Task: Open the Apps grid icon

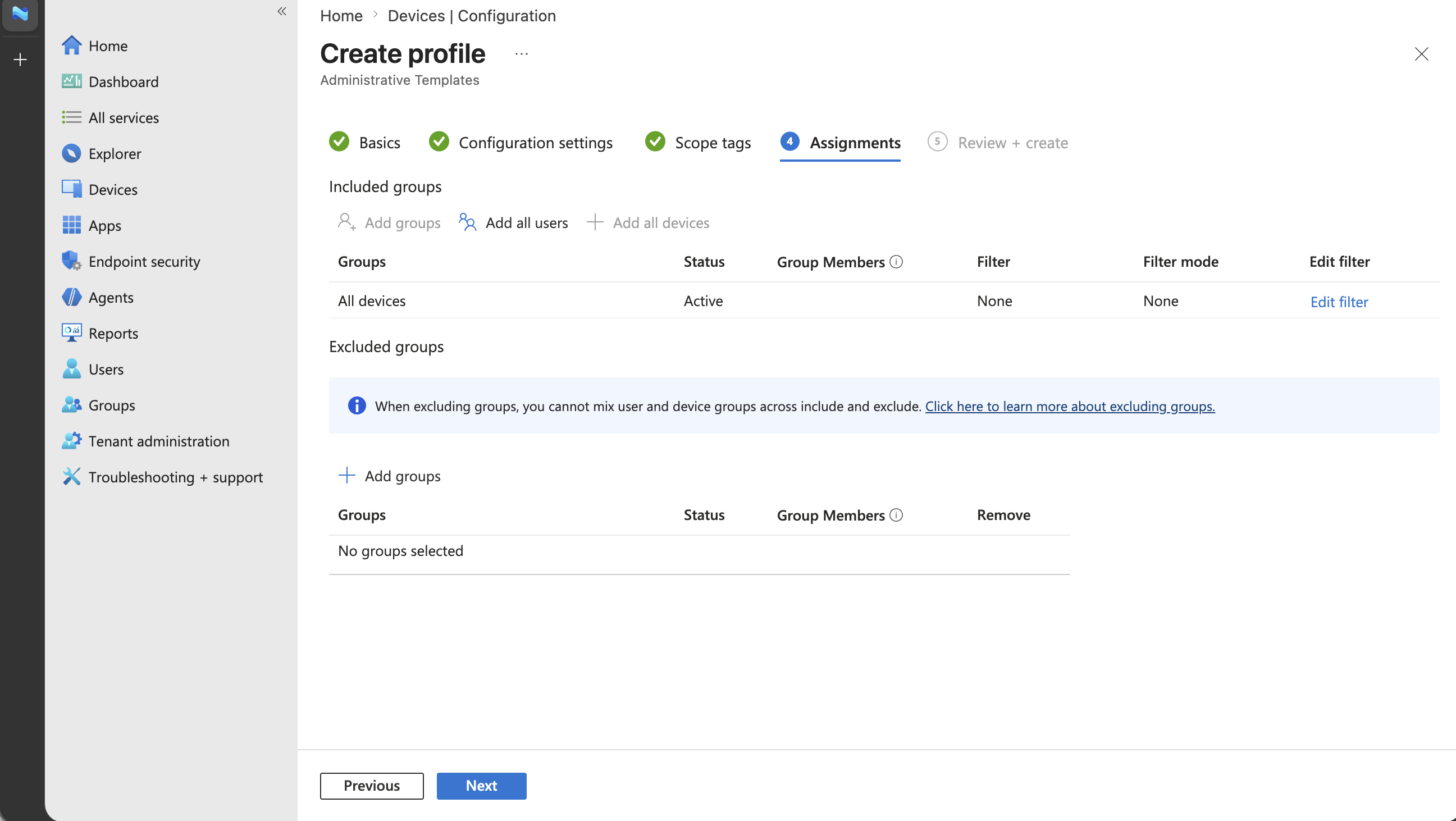Action: (71, 225)
